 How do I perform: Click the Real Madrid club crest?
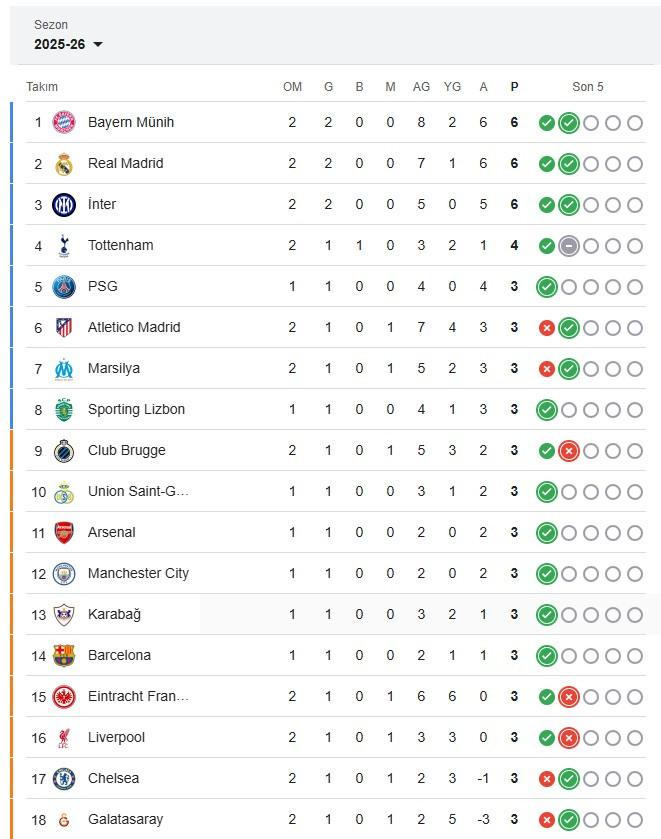(x=64, y=163)
